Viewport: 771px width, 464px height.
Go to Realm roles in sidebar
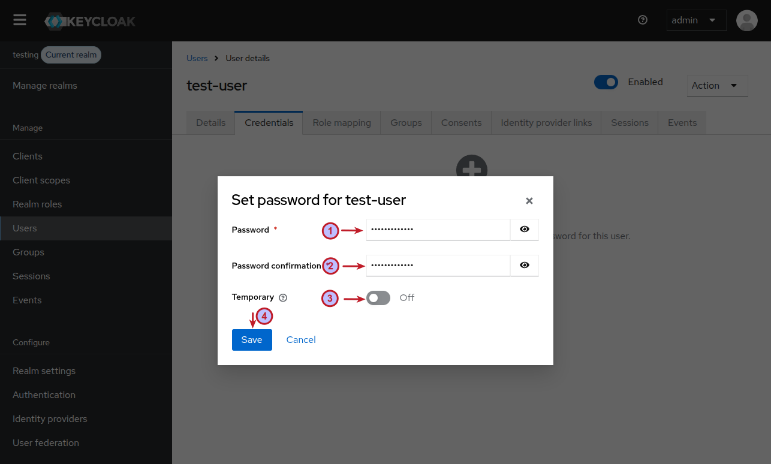point(37,204)
